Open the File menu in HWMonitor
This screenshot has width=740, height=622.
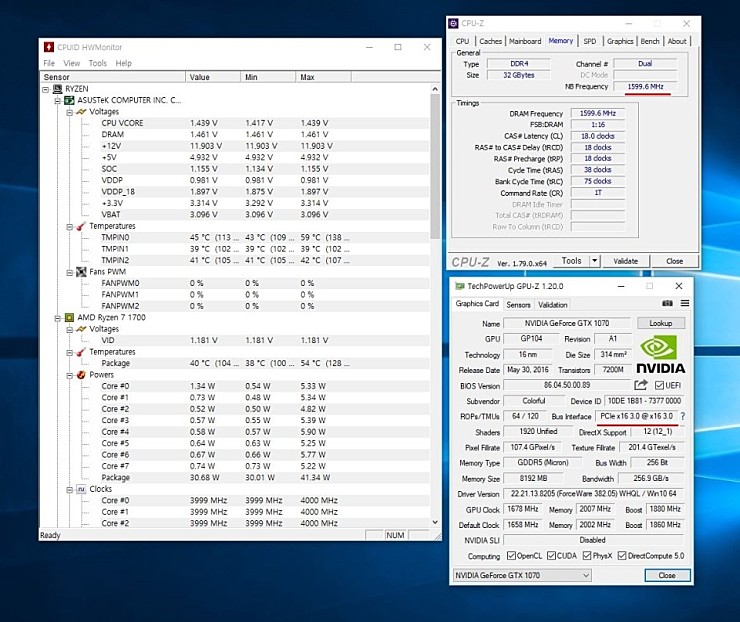(x=49, y=63)
